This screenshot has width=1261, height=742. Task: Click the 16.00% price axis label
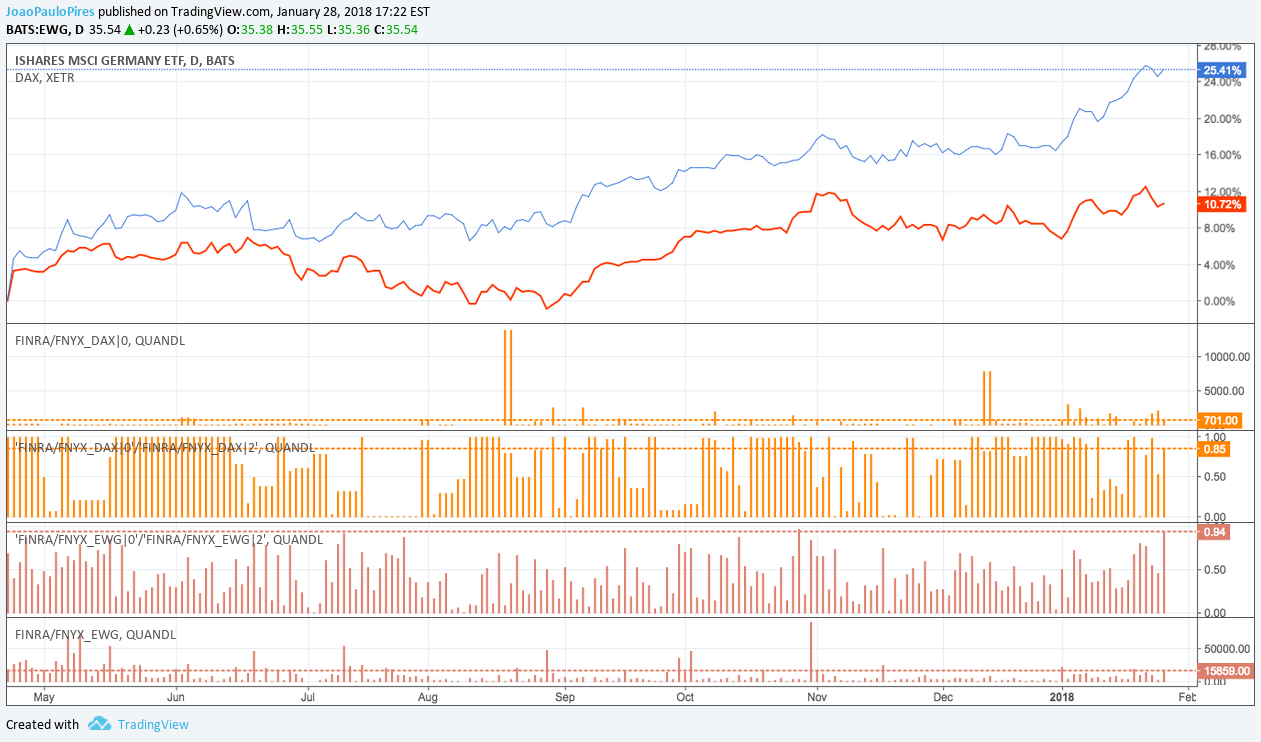tap(1221, 155)
